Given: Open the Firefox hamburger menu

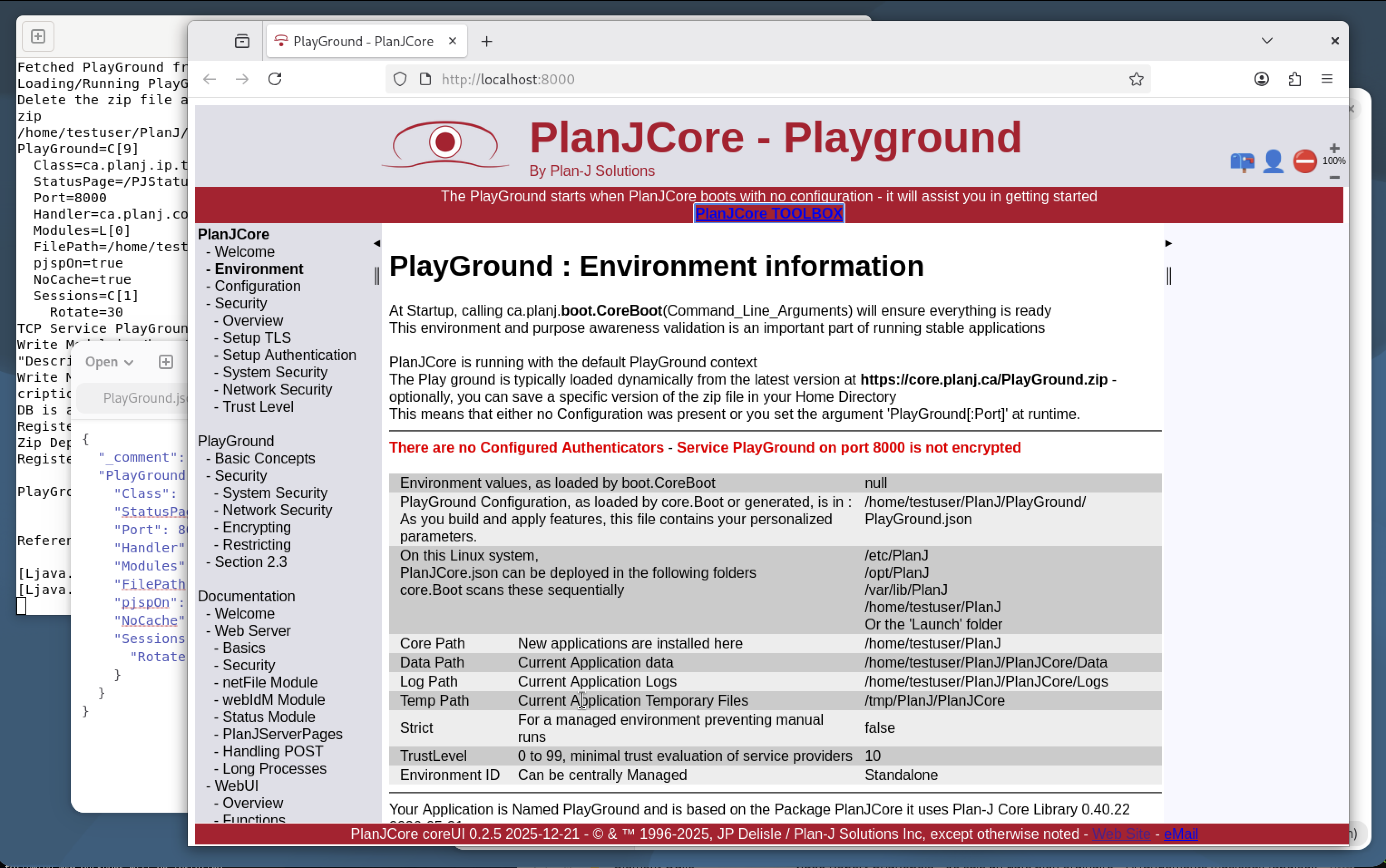Looking at the screenshot, I should (x=1327, y=79).
